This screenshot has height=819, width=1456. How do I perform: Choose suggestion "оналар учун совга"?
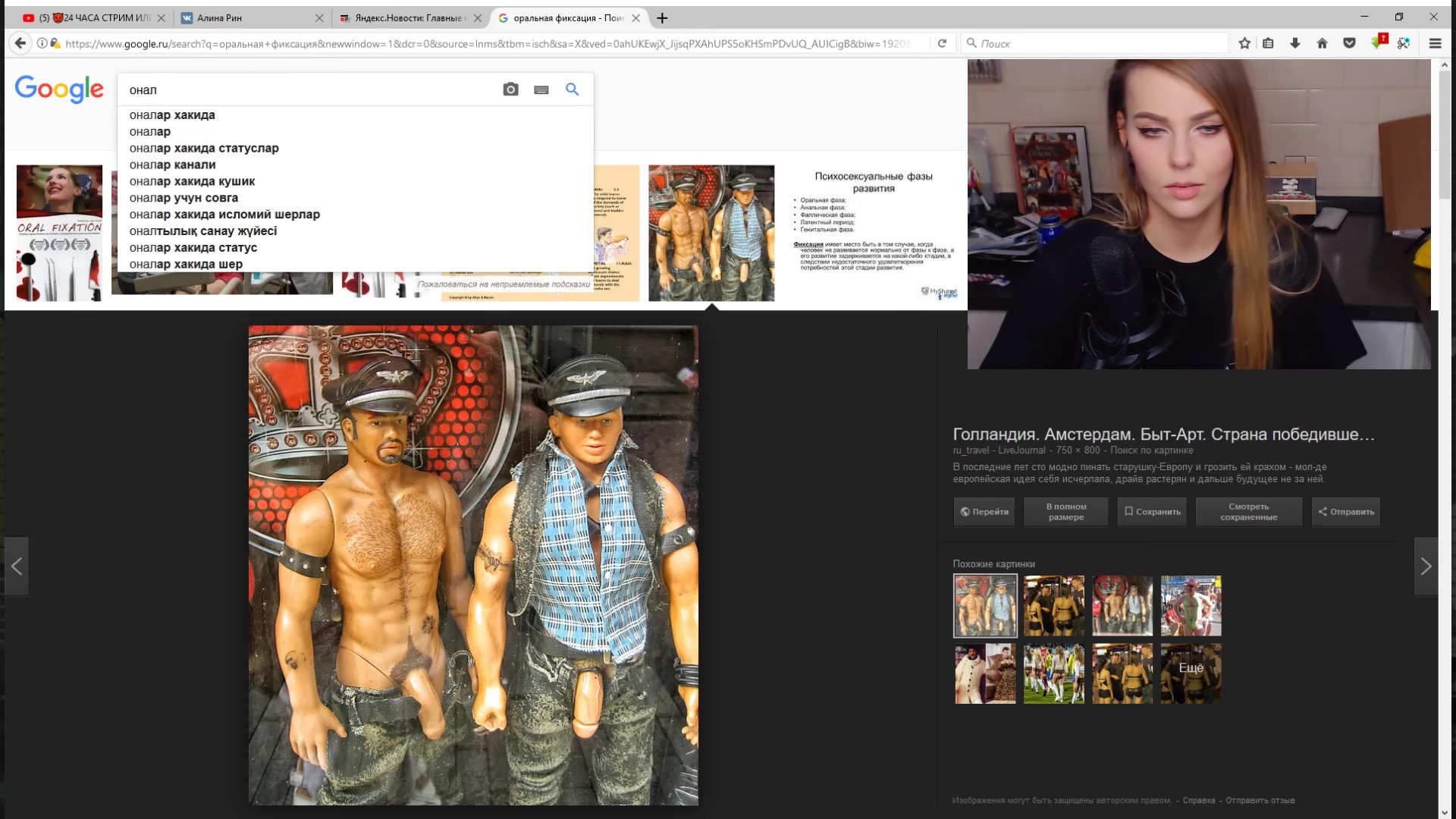[184, 198]
